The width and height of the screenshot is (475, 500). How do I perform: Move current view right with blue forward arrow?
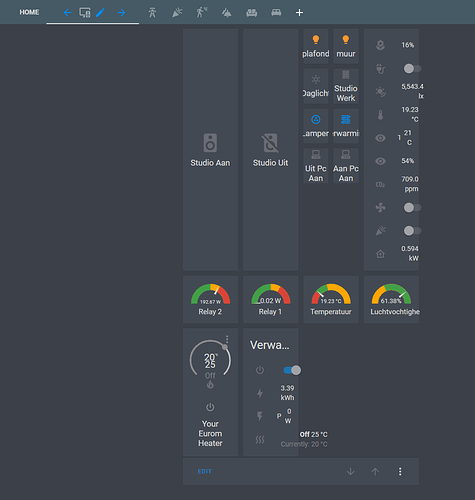pyautogui.click(x=121, y=13)
